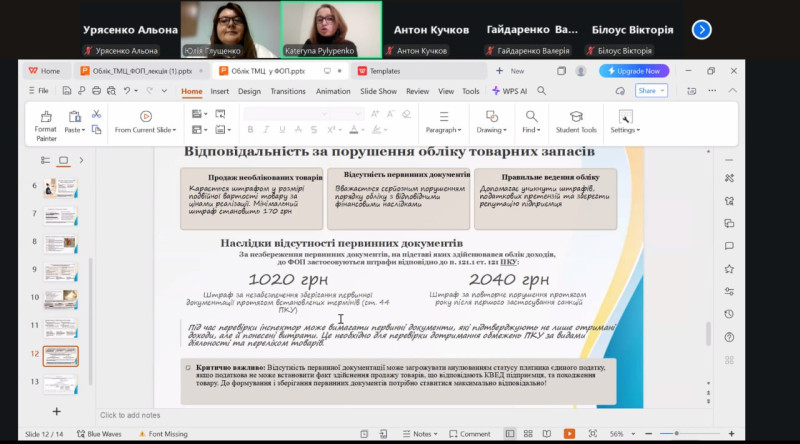Open the Student Tools icon
This screenshot has width=800, height=444.
576,117
